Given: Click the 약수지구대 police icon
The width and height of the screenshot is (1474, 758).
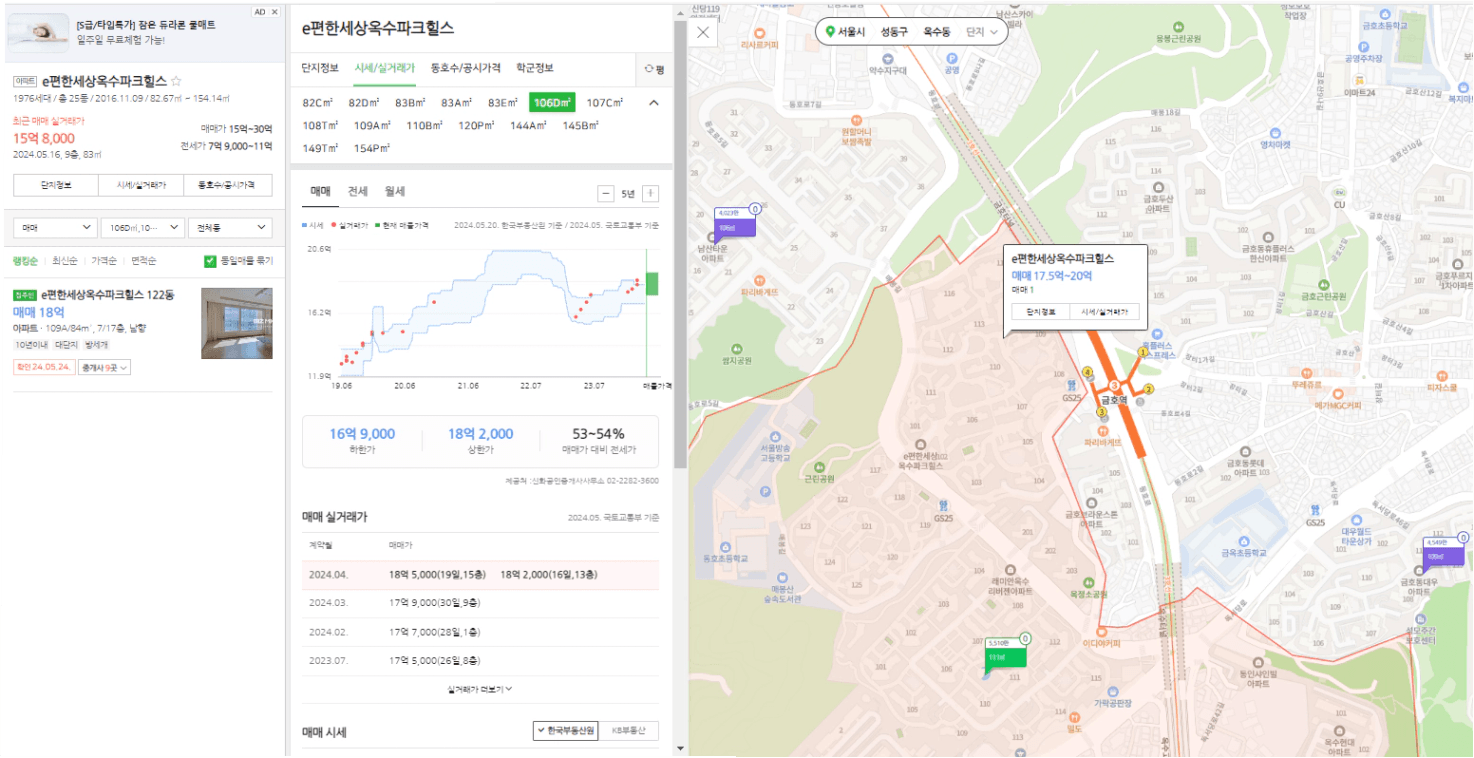Looking at the screenshot, I should click(x=887, y=58).
